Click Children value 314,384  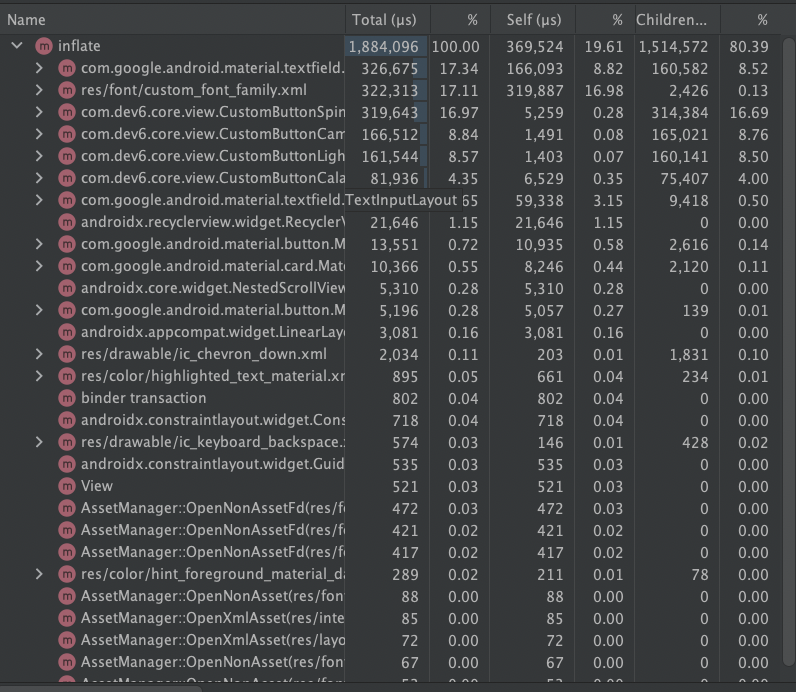680,113
